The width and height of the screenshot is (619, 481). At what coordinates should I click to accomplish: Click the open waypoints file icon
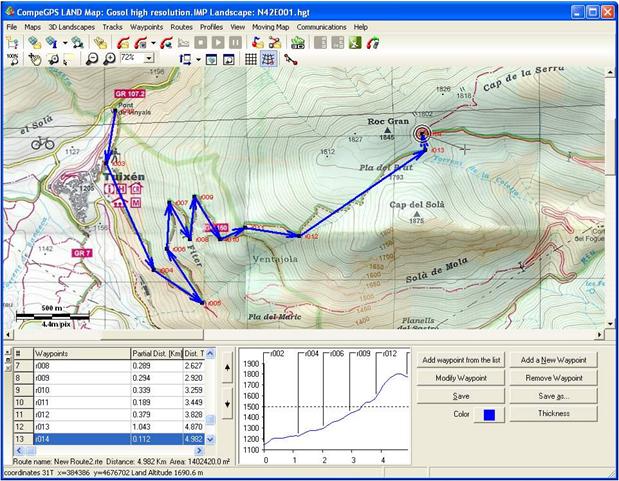100,42
